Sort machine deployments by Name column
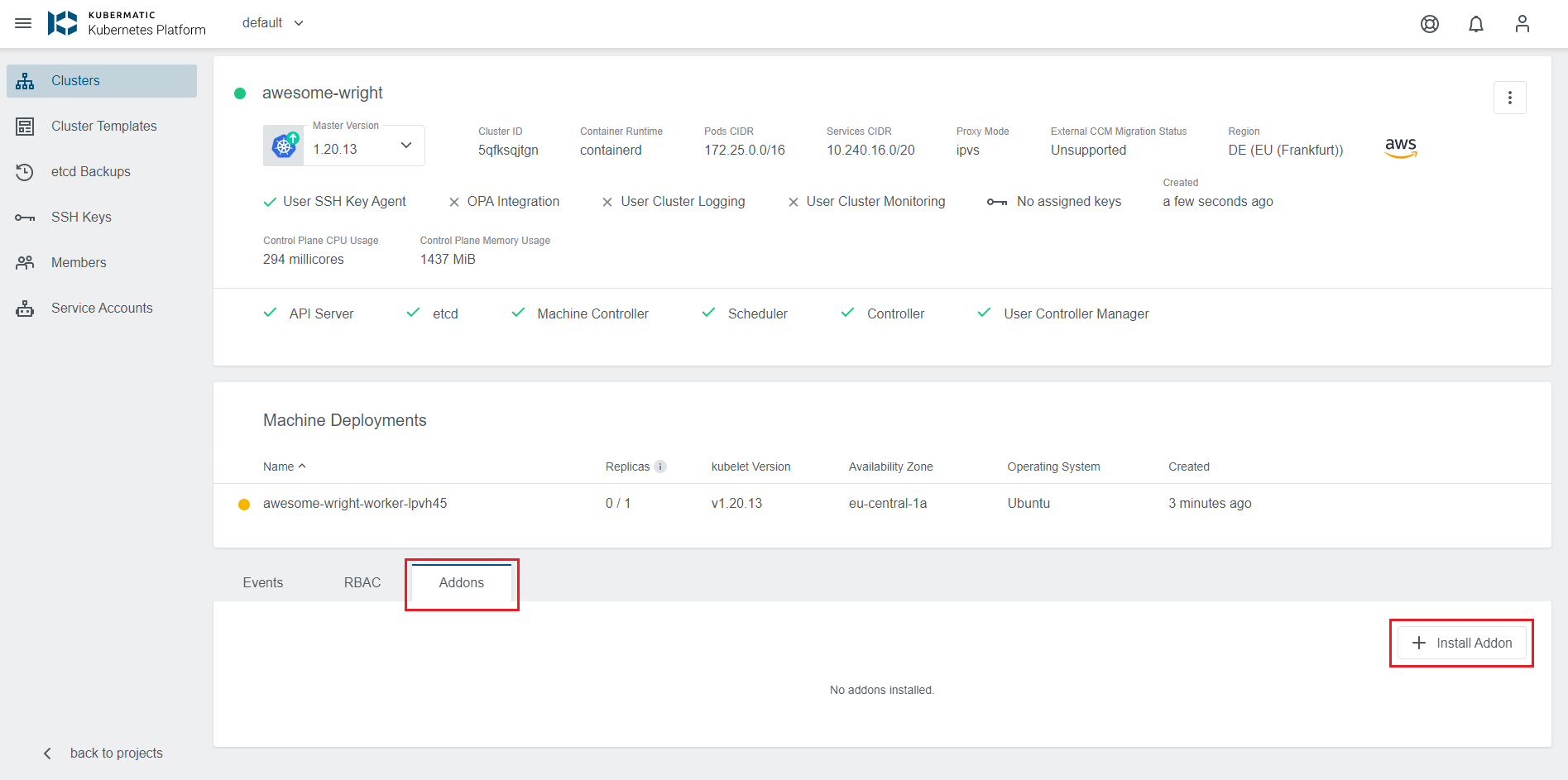Image resolution: width=1568 pixels, height=780 pixels. click(285, 467)
